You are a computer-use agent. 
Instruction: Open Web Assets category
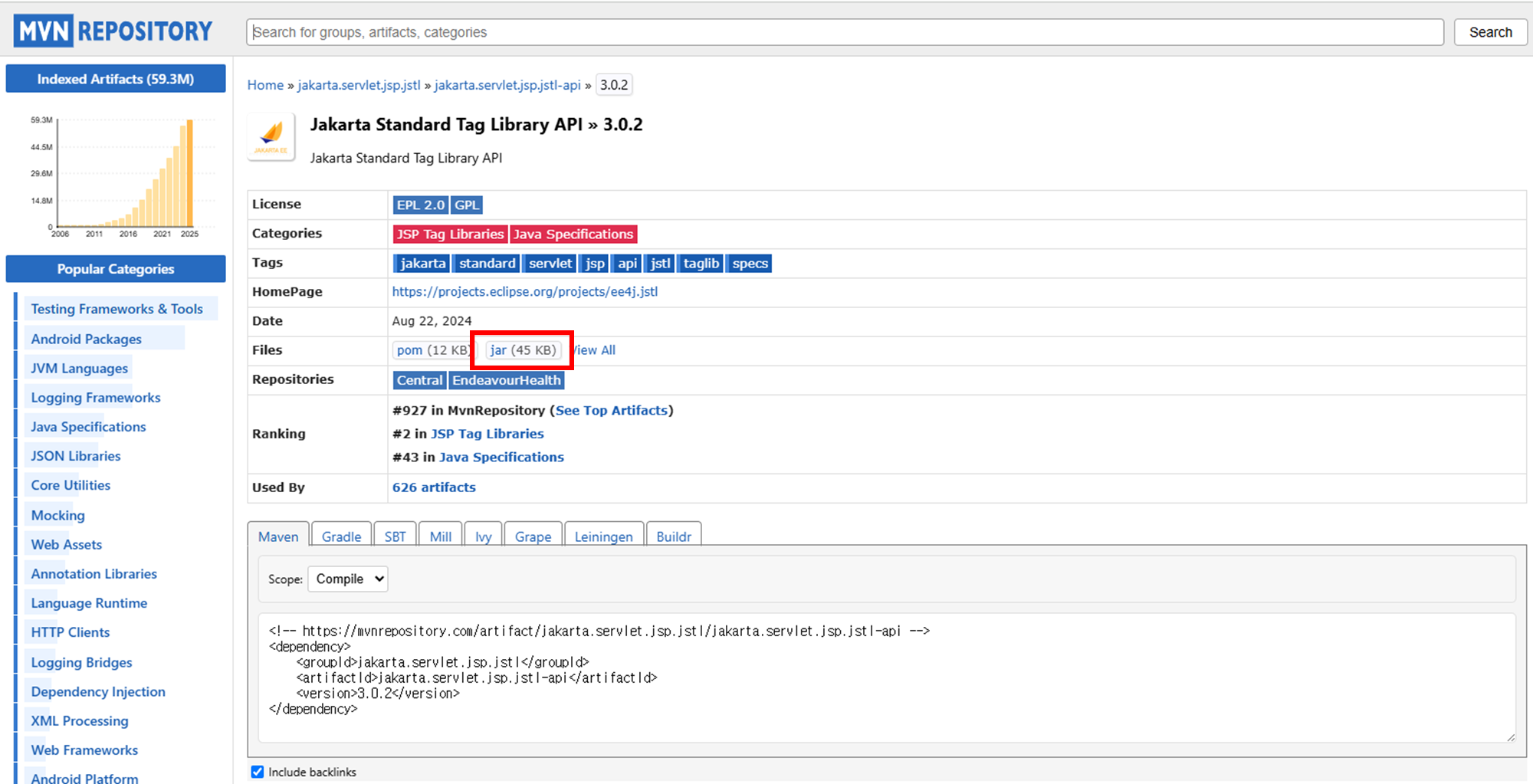[x=66, y=545]
